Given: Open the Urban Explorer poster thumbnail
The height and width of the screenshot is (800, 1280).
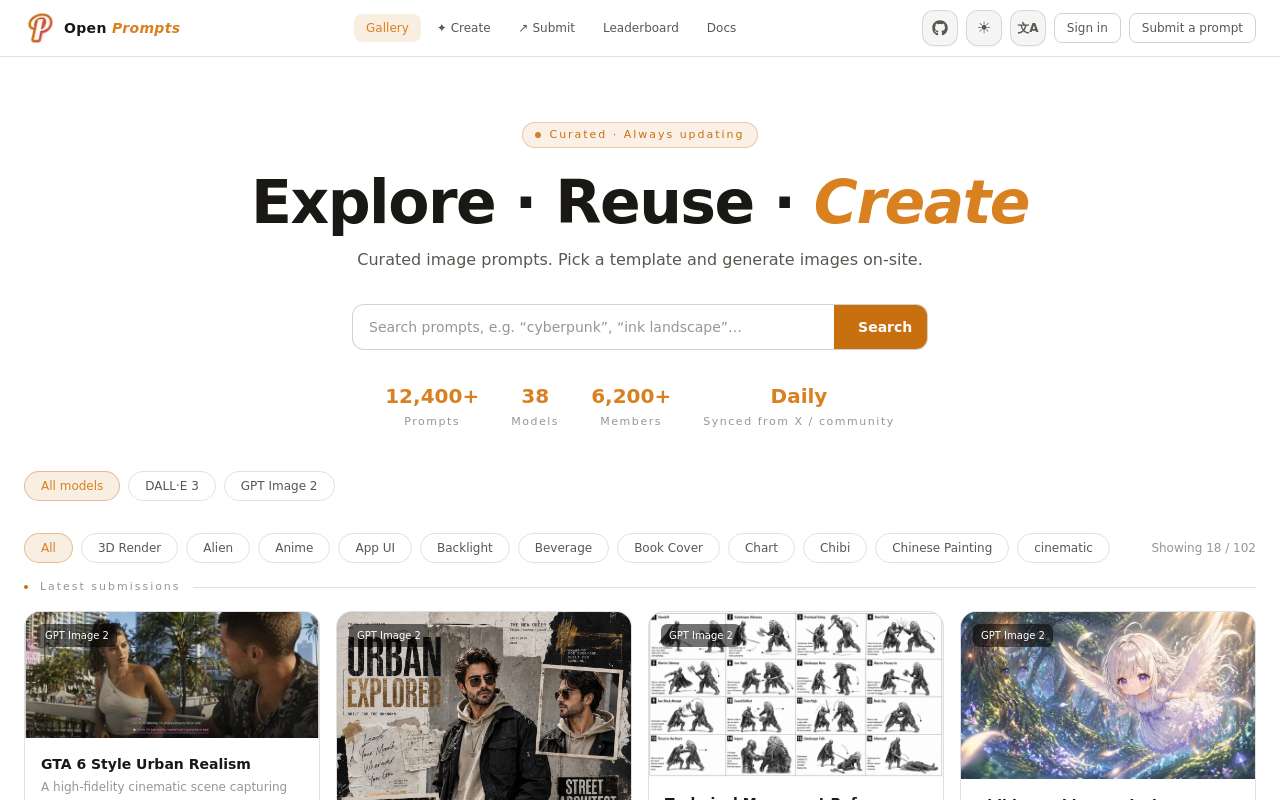Looking at the screenshot, I should click(484, 706).
